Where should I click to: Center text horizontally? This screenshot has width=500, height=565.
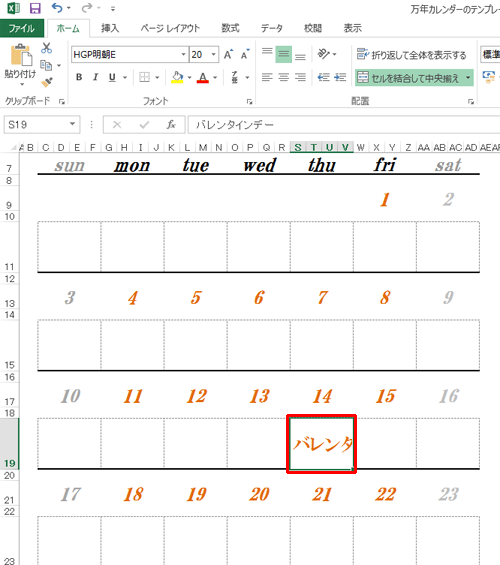pyautogui.click(x=284, y=77)
